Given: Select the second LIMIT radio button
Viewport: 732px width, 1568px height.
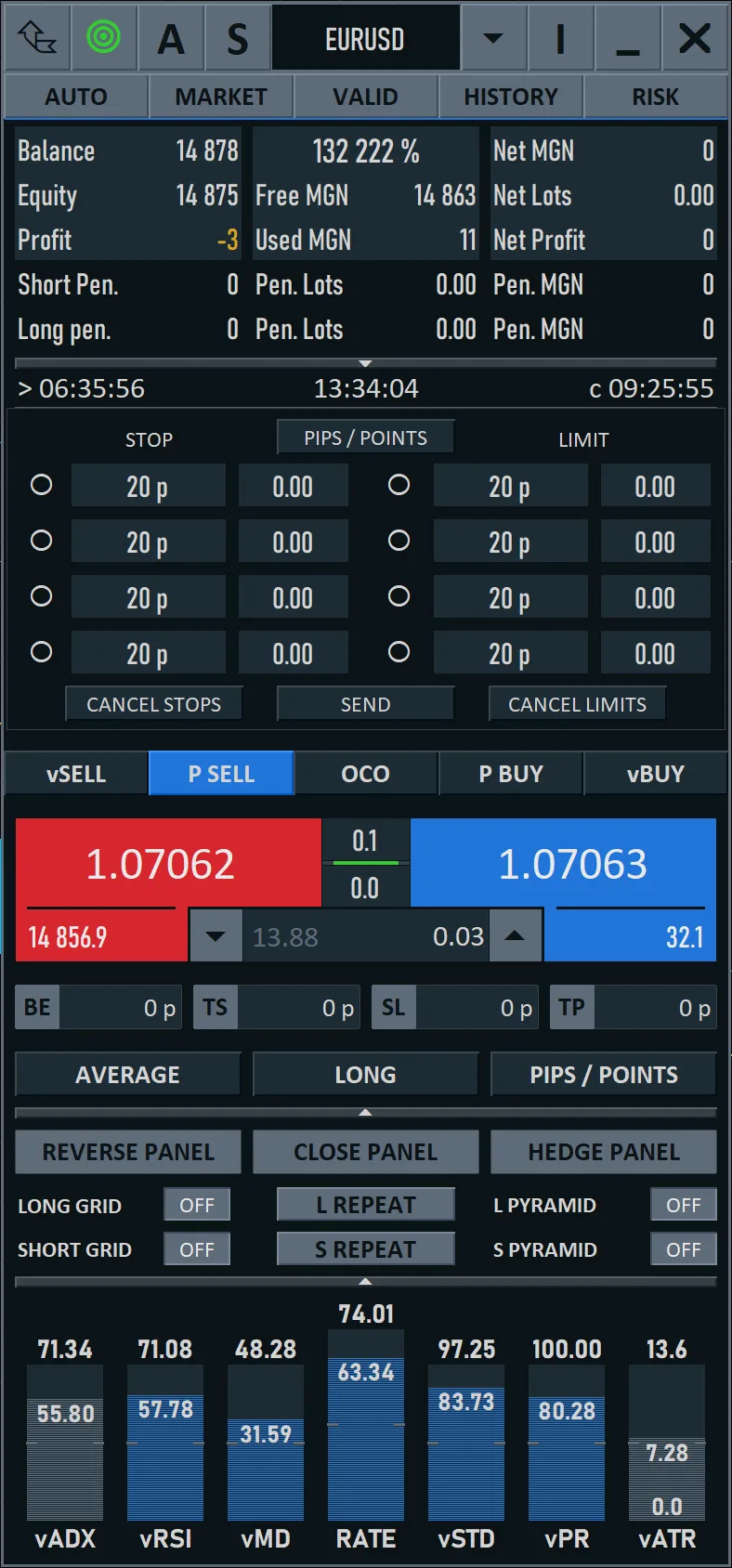Looking at the screenshot, I should pos(399,541).
